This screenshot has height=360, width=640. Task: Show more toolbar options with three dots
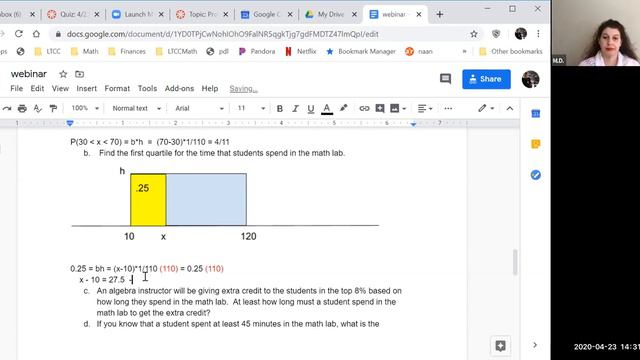[x=448, y=108]
